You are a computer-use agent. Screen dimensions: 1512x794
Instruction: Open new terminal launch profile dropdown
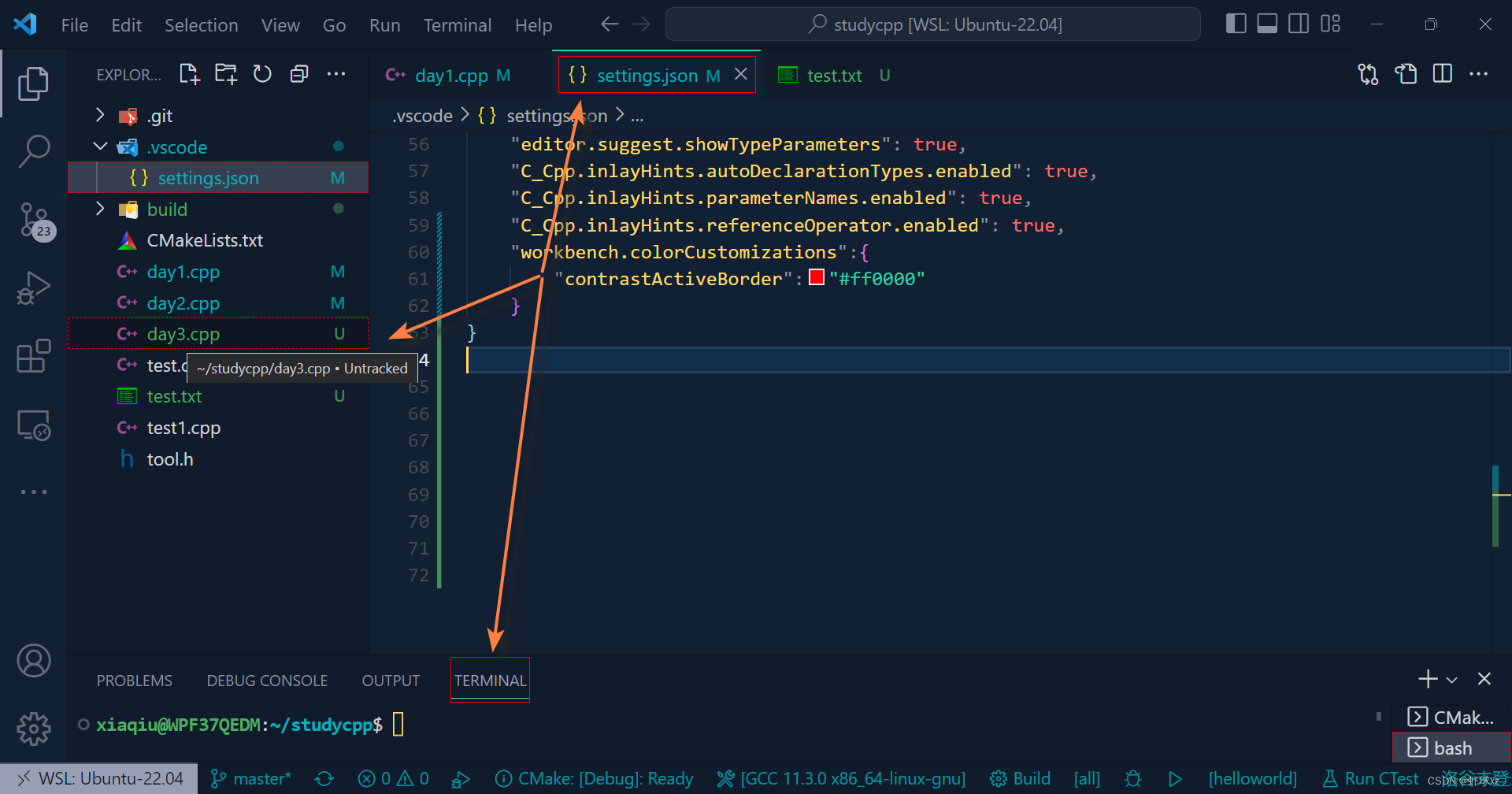(1452, 680)
